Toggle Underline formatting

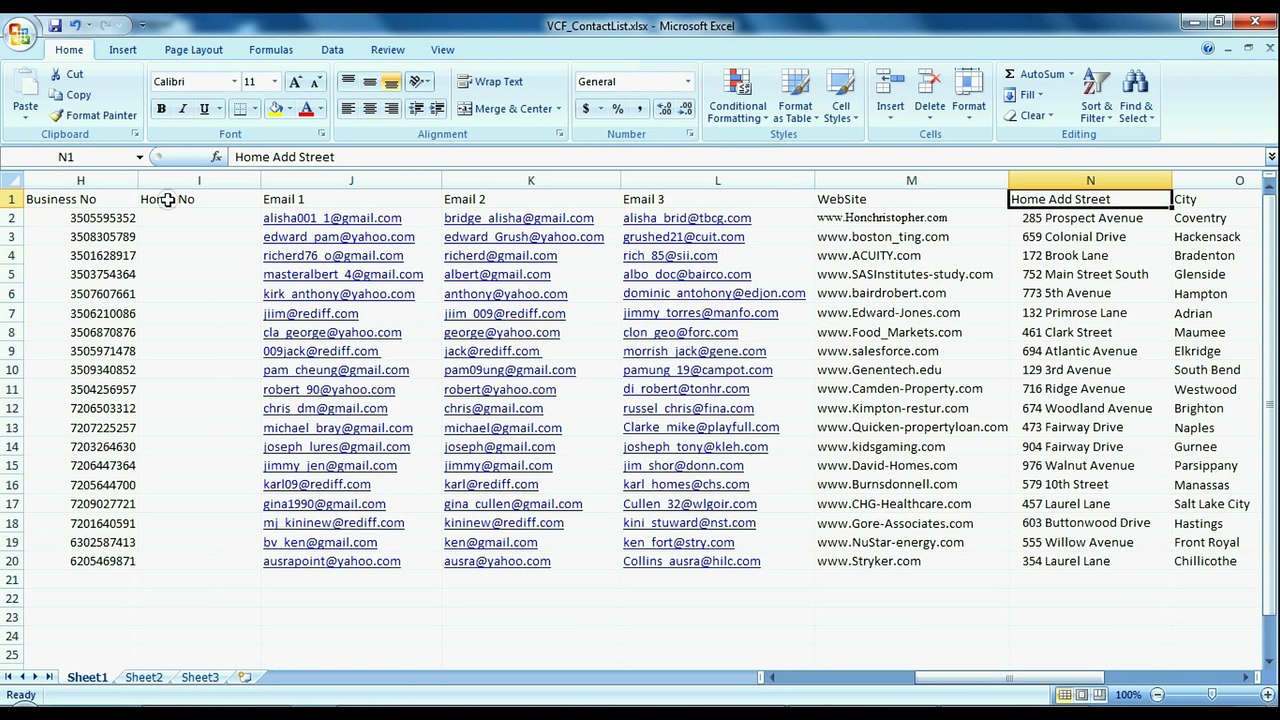[204, 109]
